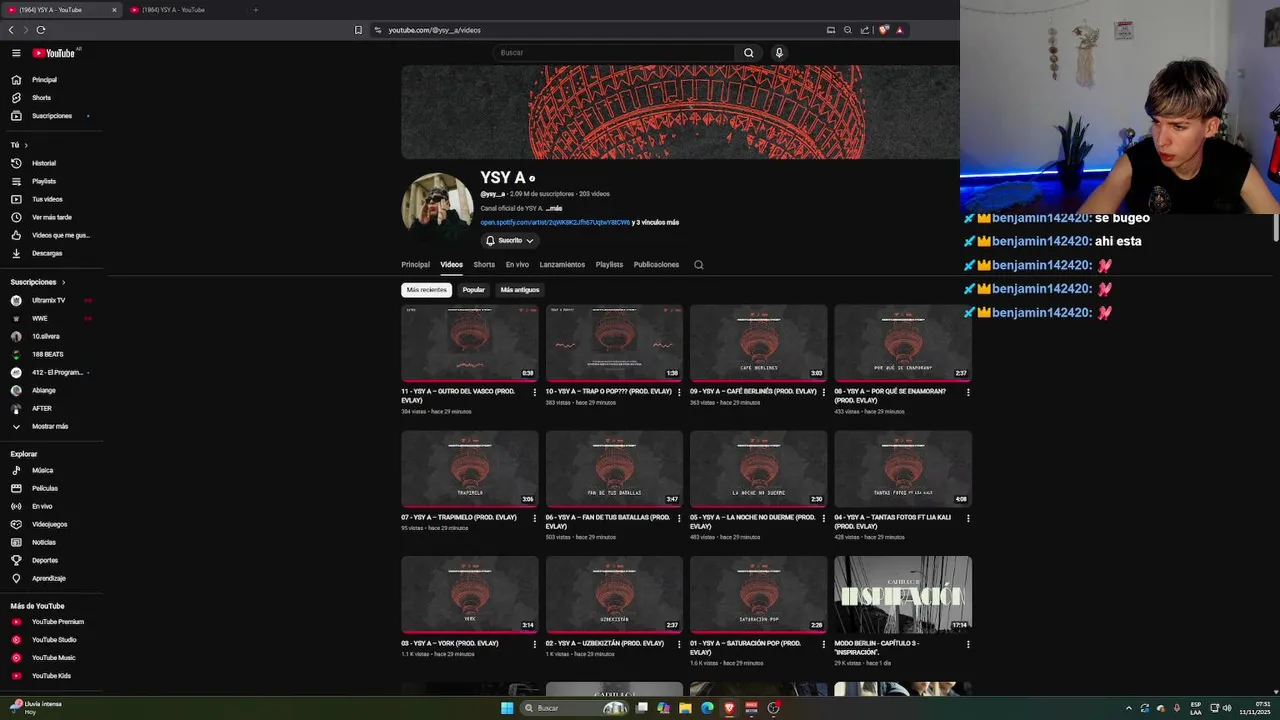Open y 3 vínculos más links

coord(655,223)
